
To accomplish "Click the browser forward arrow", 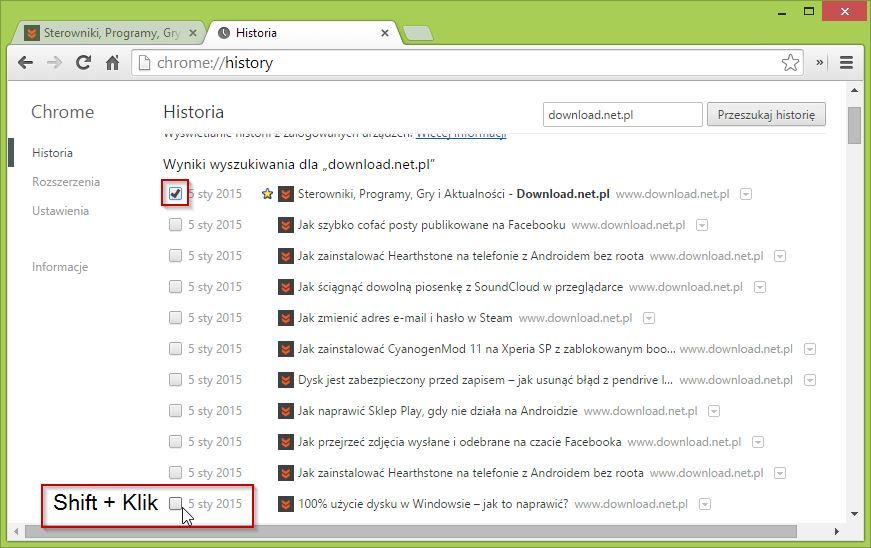I will [x=54, y=63].
